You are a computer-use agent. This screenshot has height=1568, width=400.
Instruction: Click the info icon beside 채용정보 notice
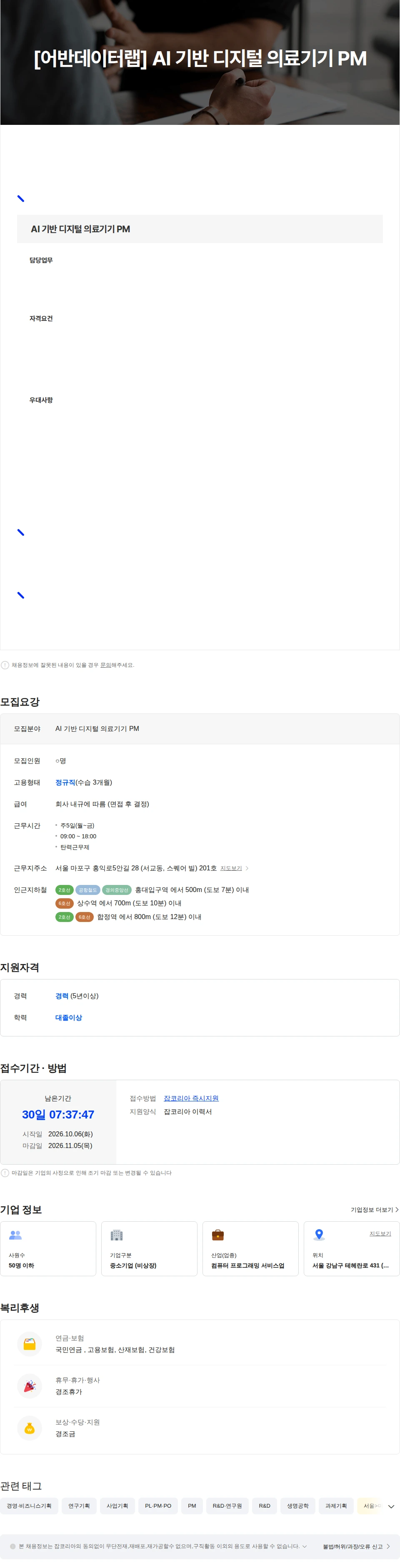(x=5, y=665)
